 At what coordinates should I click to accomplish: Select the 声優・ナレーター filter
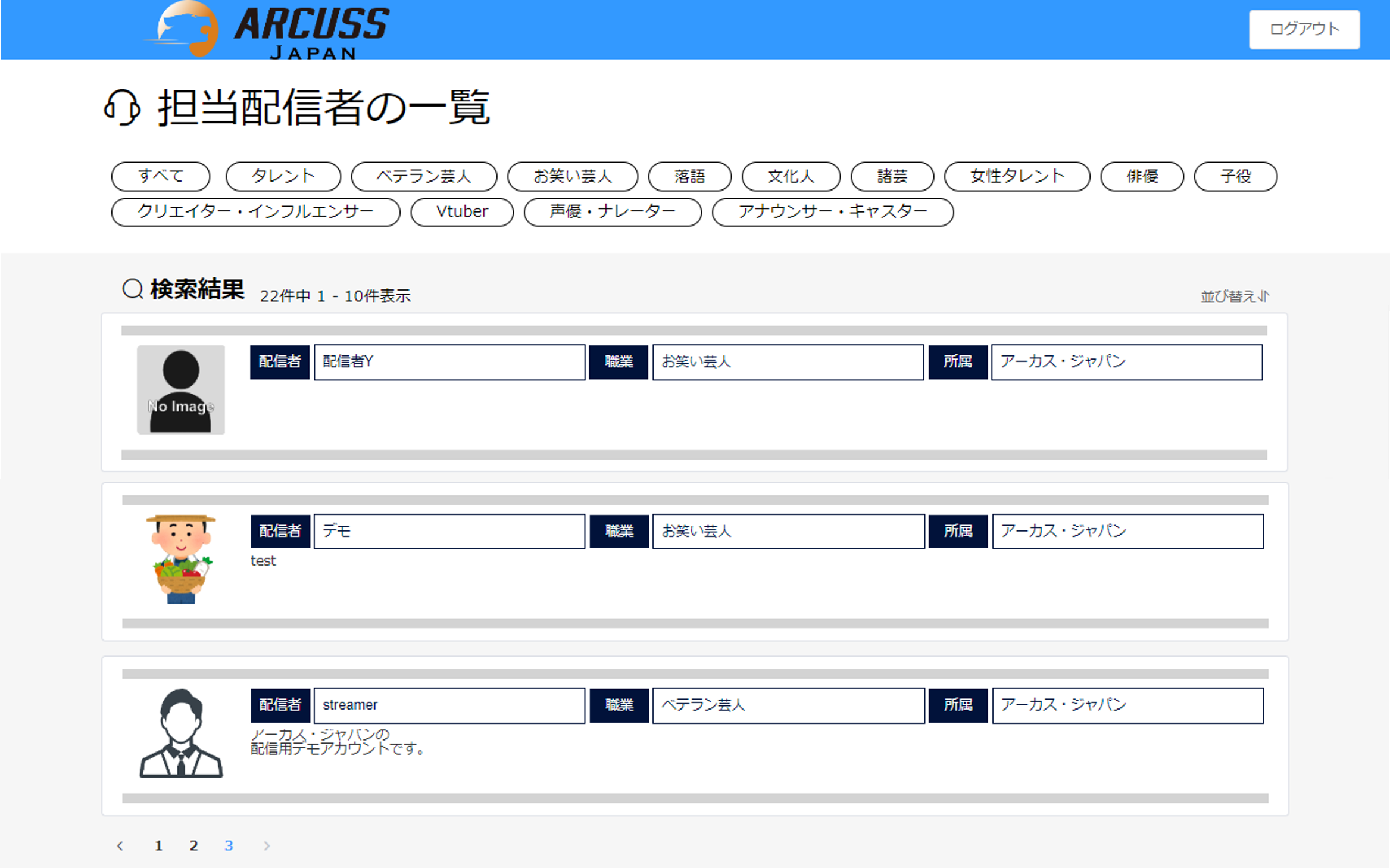click(x=613, y=212)
